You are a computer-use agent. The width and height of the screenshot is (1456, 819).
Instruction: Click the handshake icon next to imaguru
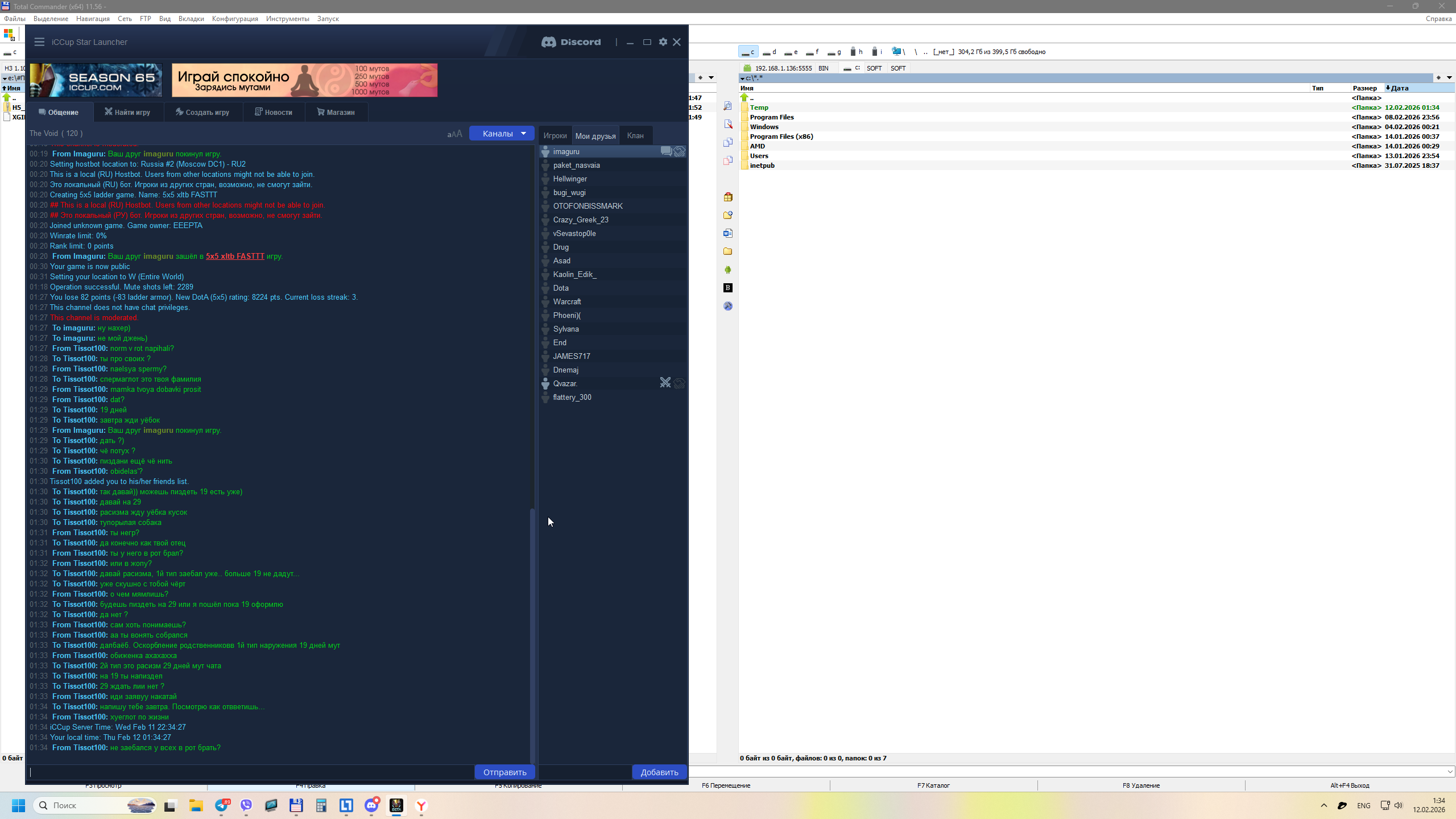coord(680,151)
